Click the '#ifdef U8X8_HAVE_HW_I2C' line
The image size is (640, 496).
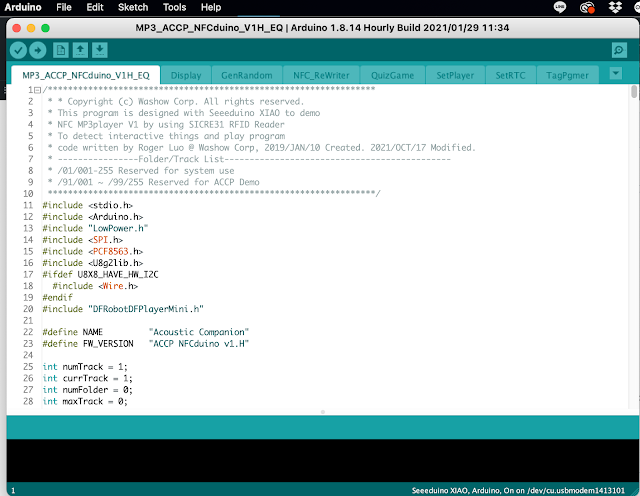(x=100, y=274)
